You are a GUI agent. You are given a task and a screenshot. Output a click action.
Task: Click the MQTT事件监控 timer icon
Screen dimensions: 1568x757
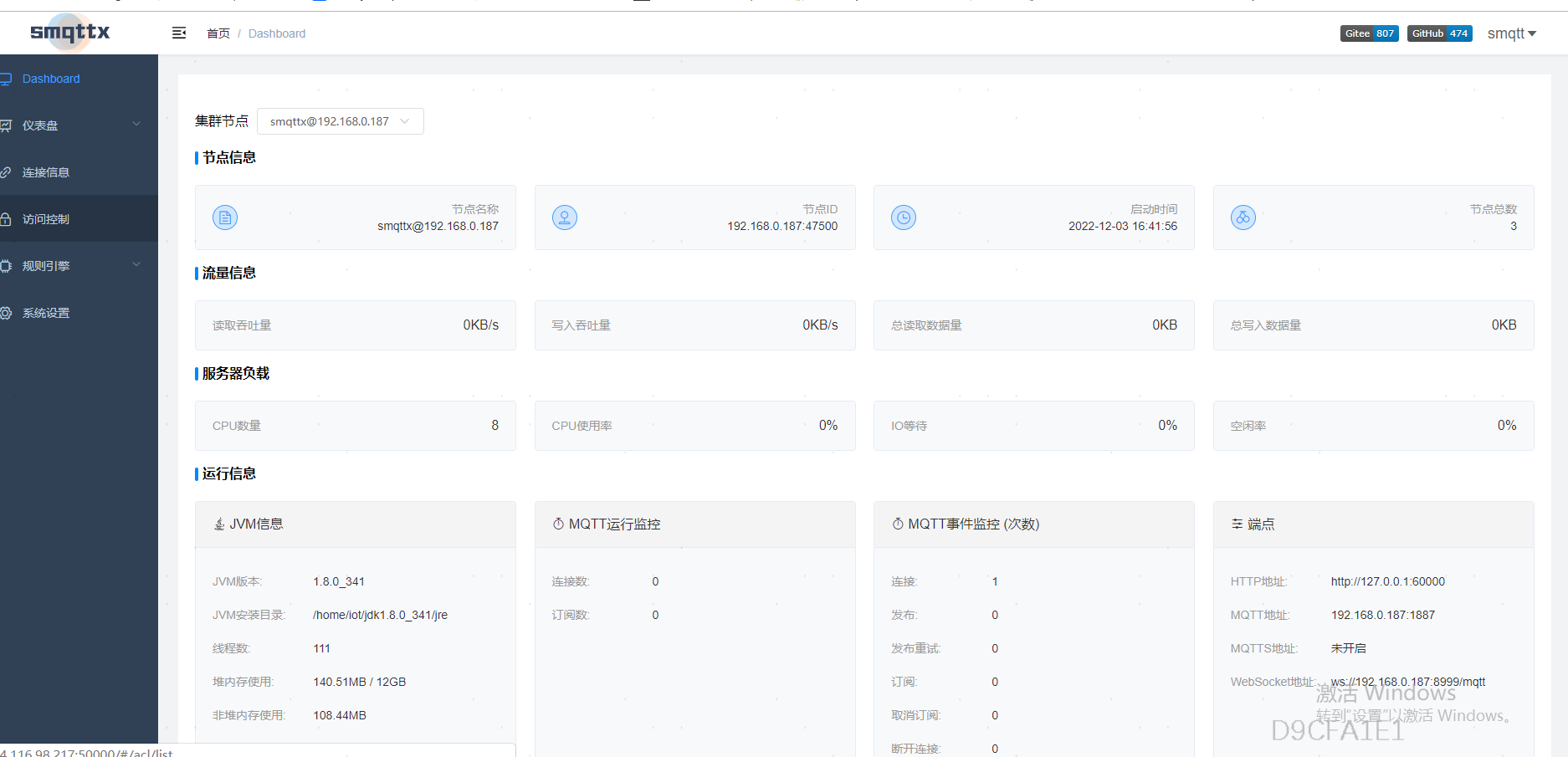pyautogui.click(x=898, y=524)
